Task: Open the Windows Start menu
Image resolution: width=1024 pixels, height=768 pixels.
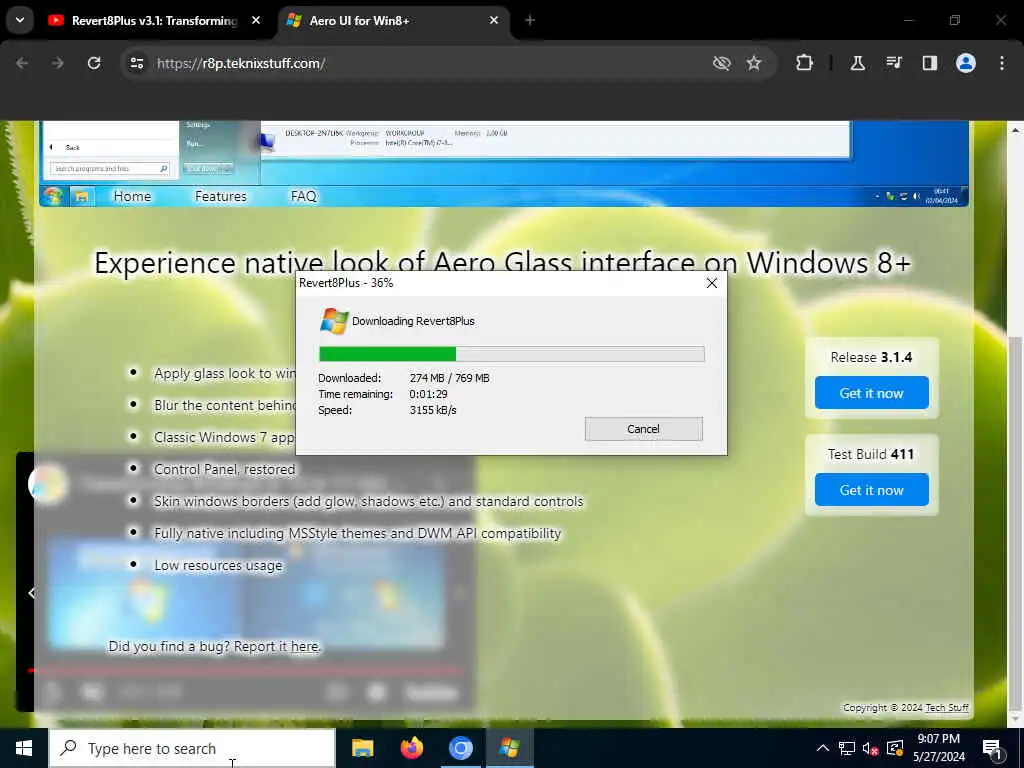Action: click(24, 748)
